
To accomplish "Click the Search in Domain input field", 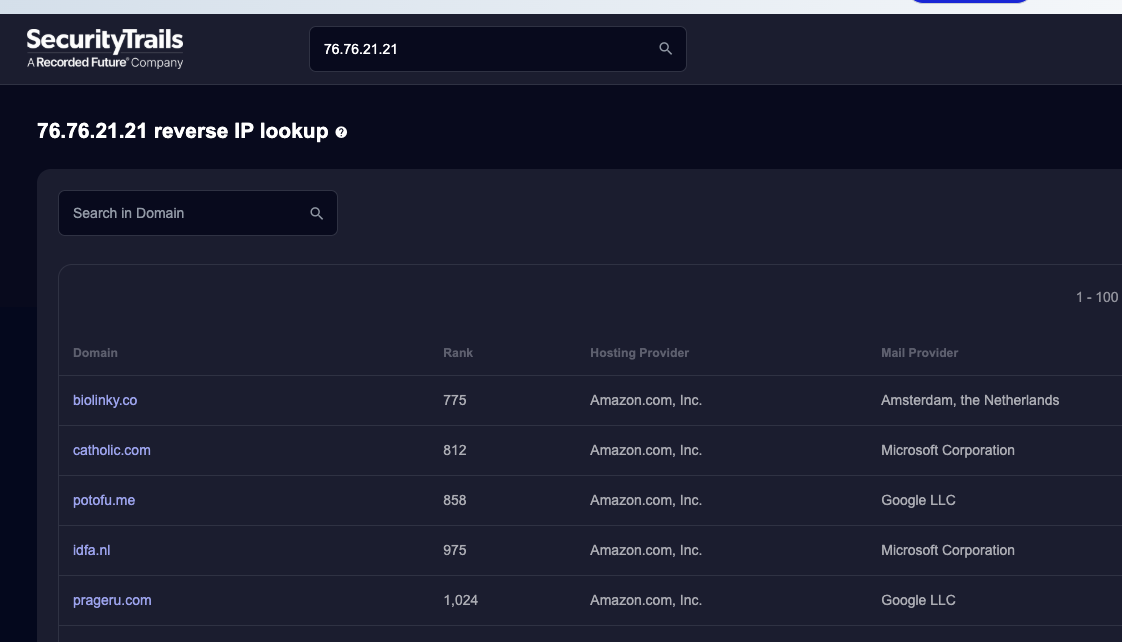I will tap(180, 213).
